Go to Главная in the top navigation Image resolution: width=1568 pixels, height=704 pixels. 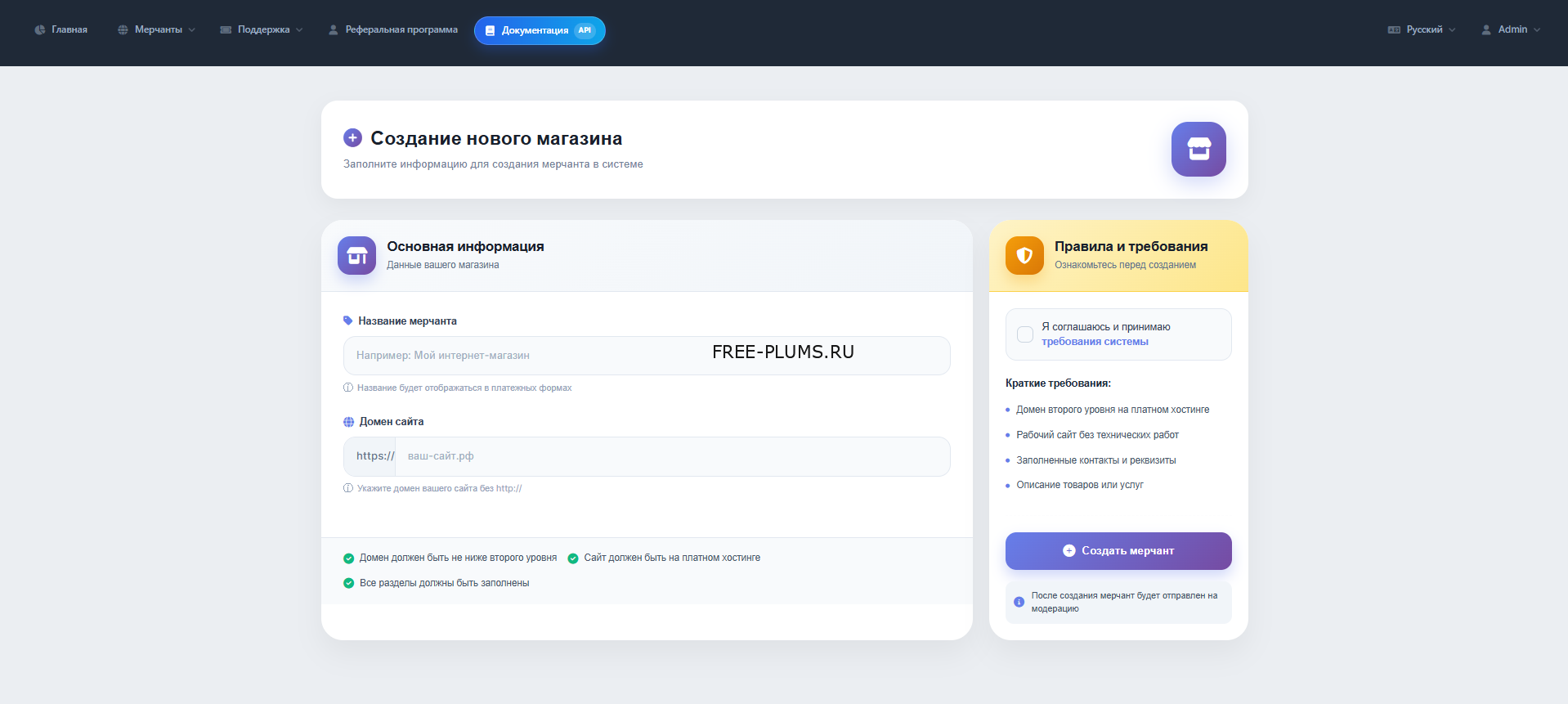61,29
